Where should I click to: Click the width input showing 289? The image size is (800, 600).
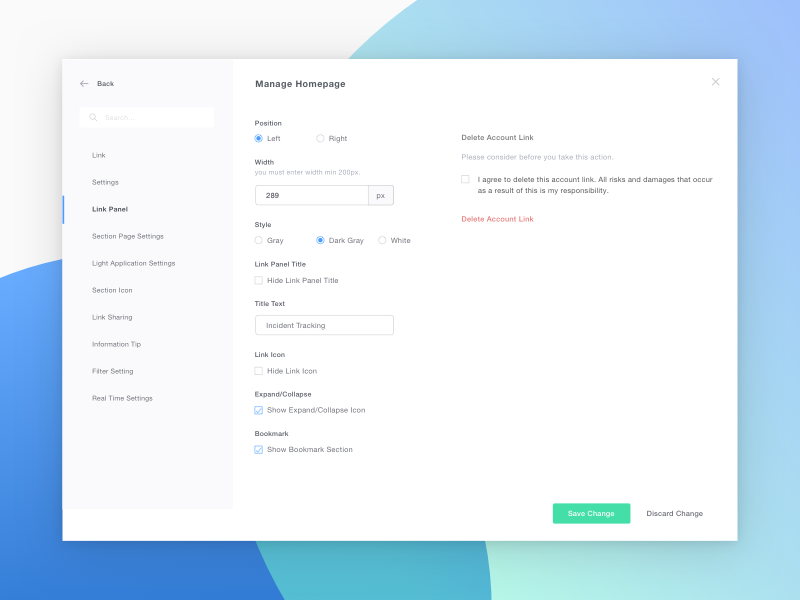coord(311,194)
